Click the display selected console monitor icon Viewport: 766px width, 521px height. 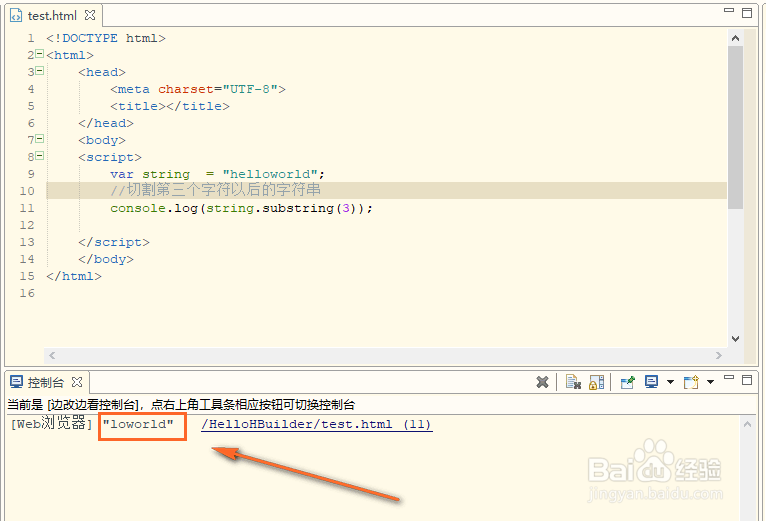pos(651,382)
